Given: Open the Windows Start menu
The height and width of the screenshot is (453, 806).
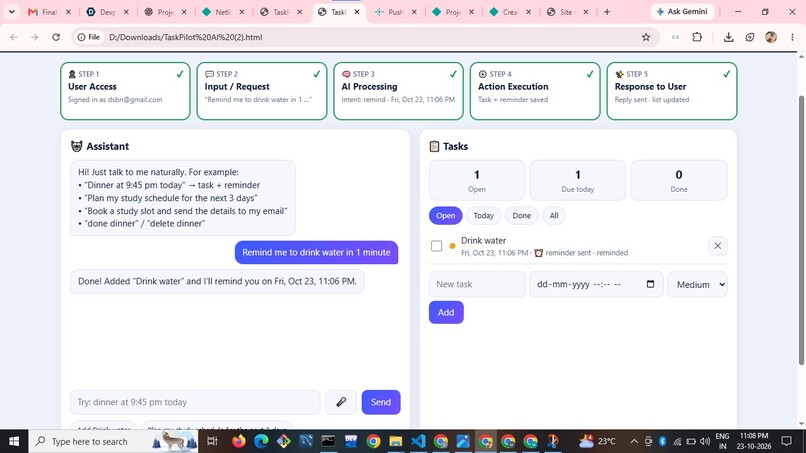Looking at the screenshot, I should point(14,441).
